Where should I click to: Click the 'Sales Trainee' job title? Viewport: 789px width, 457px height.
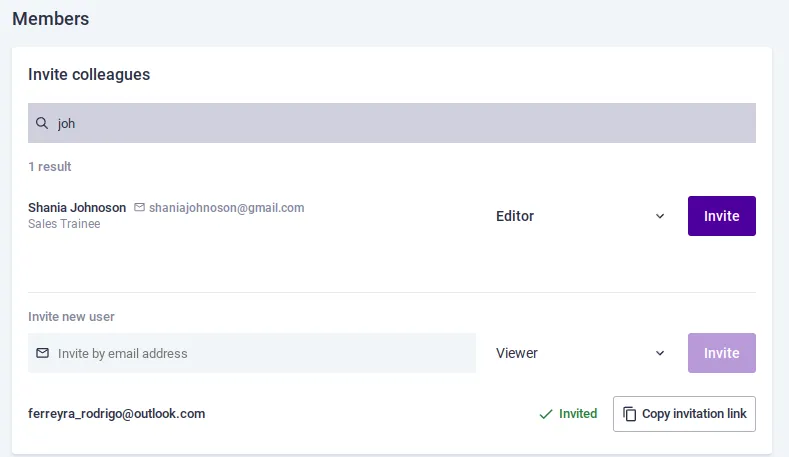(x=64, y=223)
